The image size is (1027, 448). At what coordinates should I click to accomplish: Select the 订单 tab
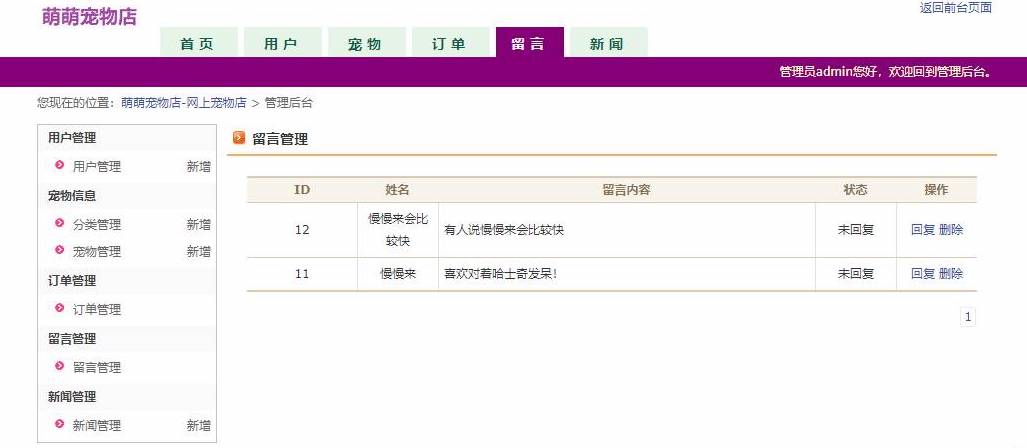(x=450, y=44)
